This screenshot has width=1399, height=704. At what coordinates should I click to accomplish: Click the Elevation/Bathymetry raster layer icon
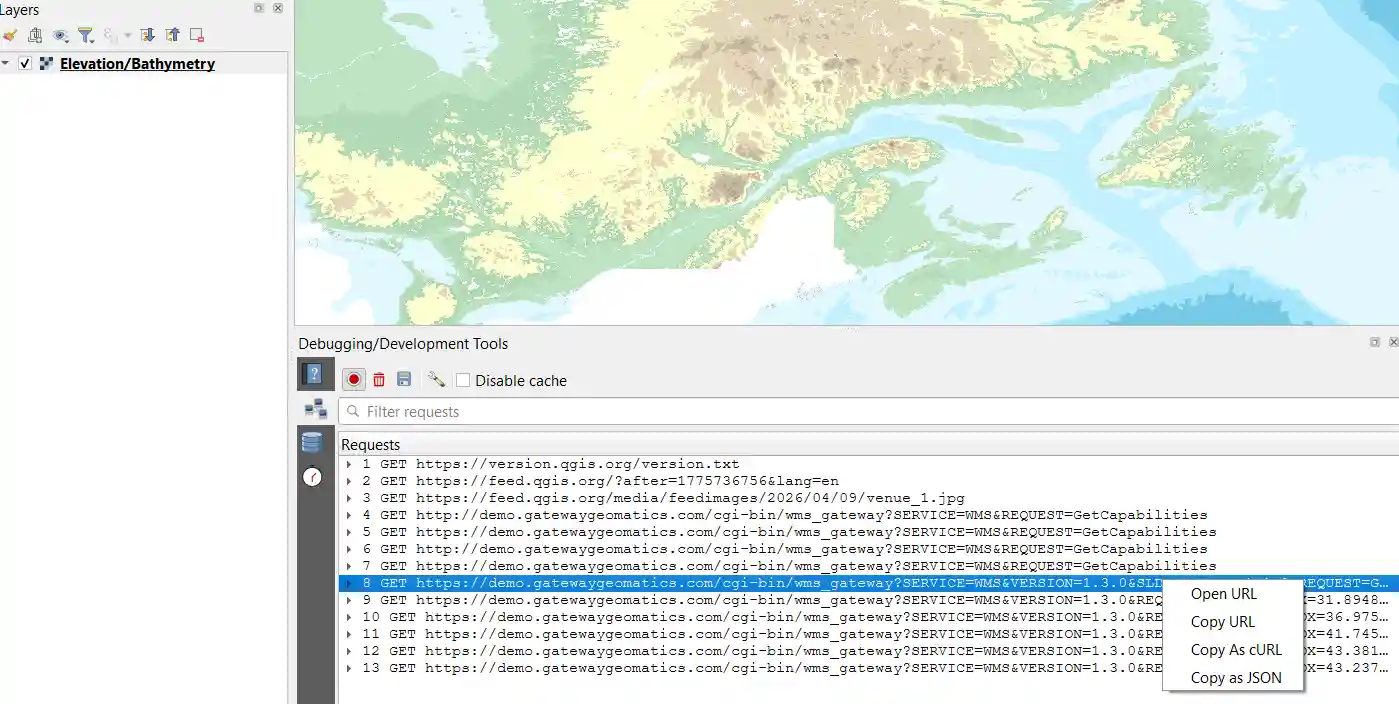pyautogui.click(x=46, y=64)
